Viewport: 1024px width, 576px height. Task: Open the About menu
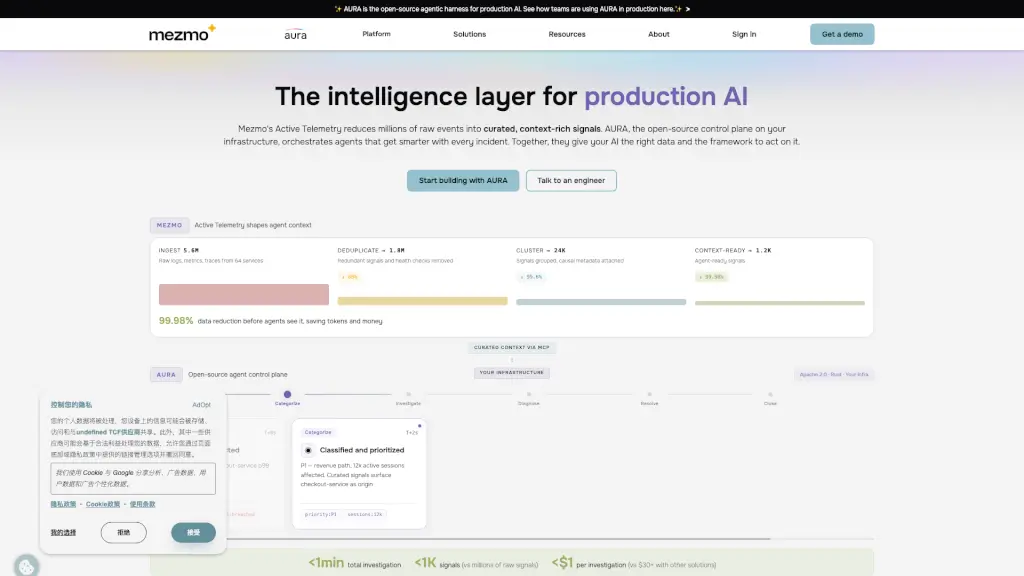(658, 34)
